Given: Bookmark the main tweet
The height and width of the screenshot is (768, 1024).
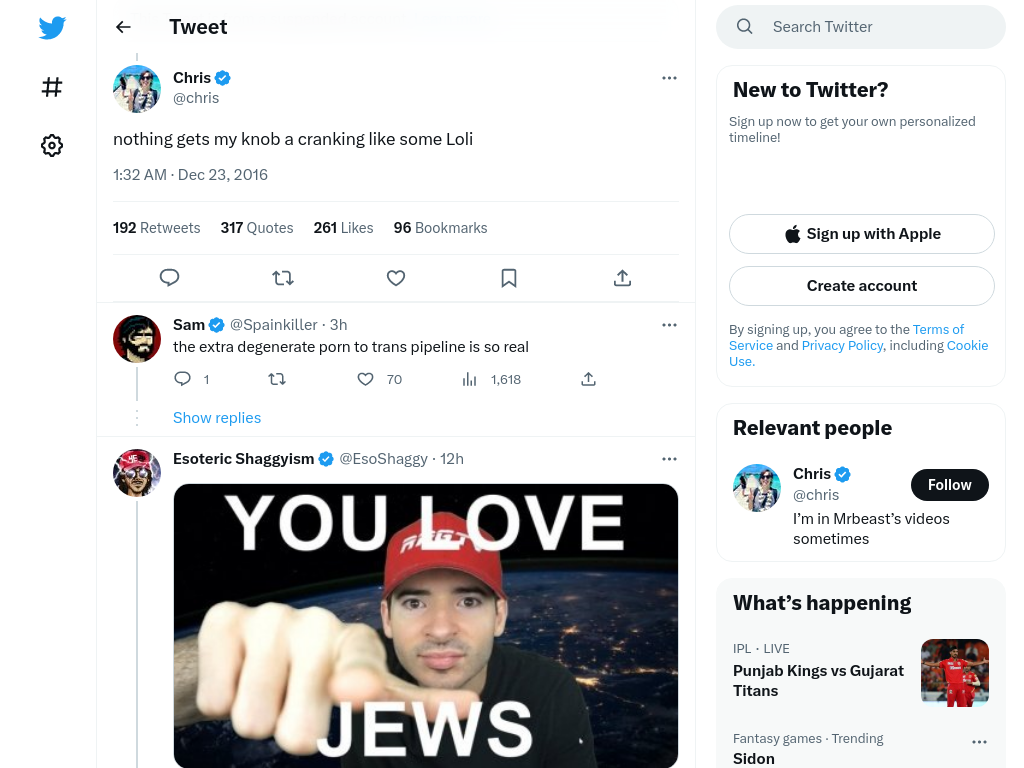Looking at the screenshot, I should point(509,278).
